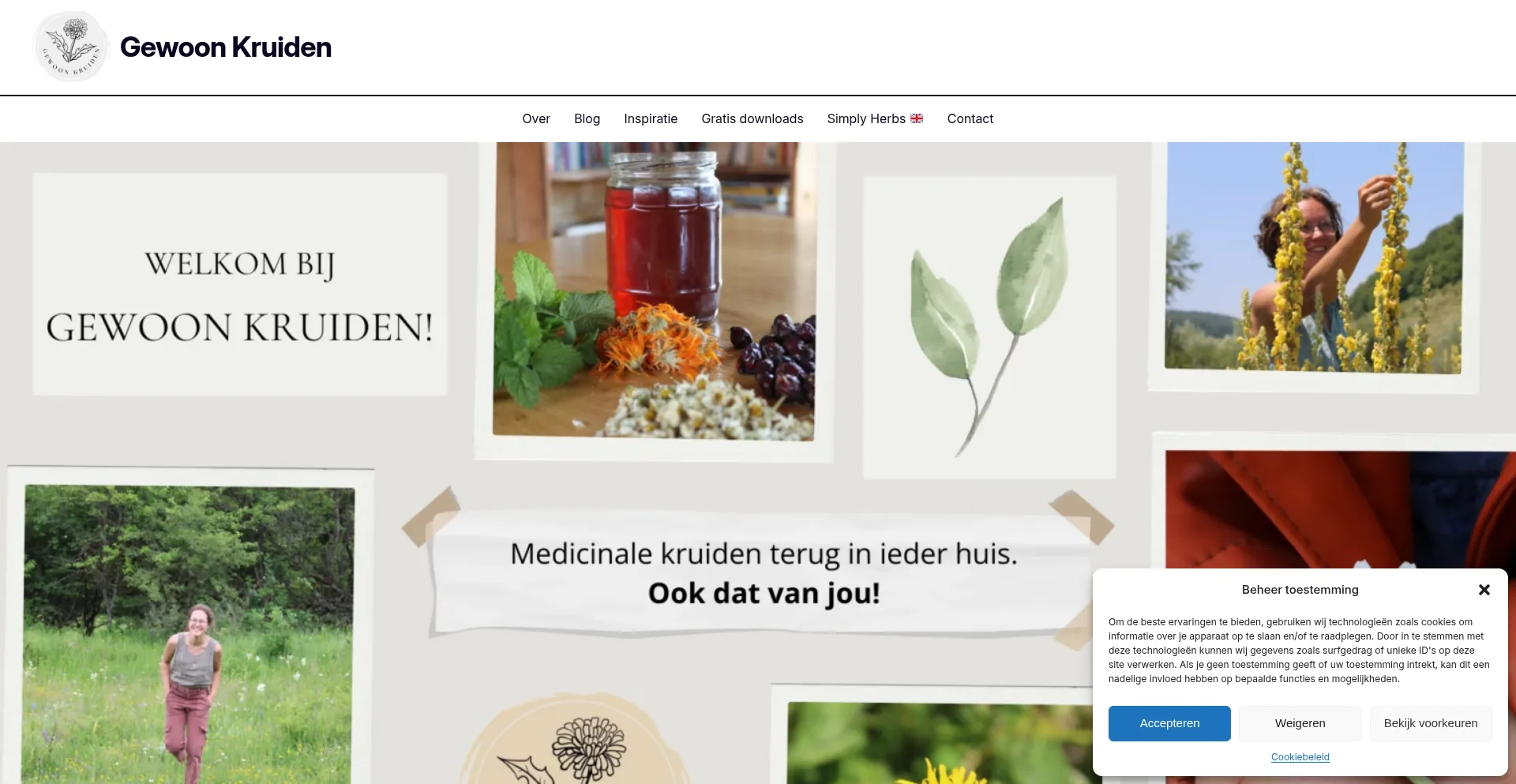Click the UK flag icon in menu
Screen dimensions: 1516x784
coord(917,118)
